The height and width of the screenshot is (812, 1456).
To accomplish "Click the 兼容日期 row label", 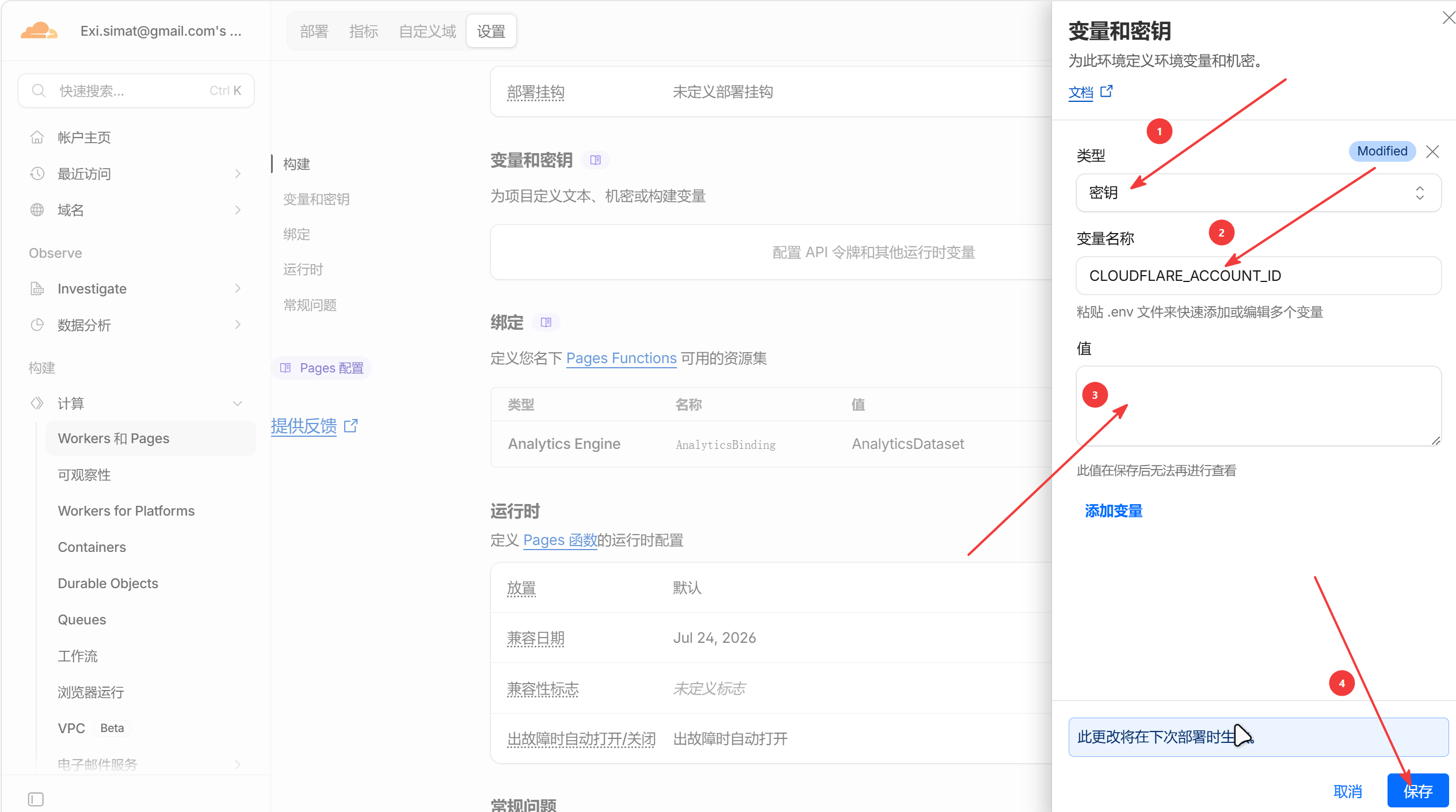I will pos(536,638).
